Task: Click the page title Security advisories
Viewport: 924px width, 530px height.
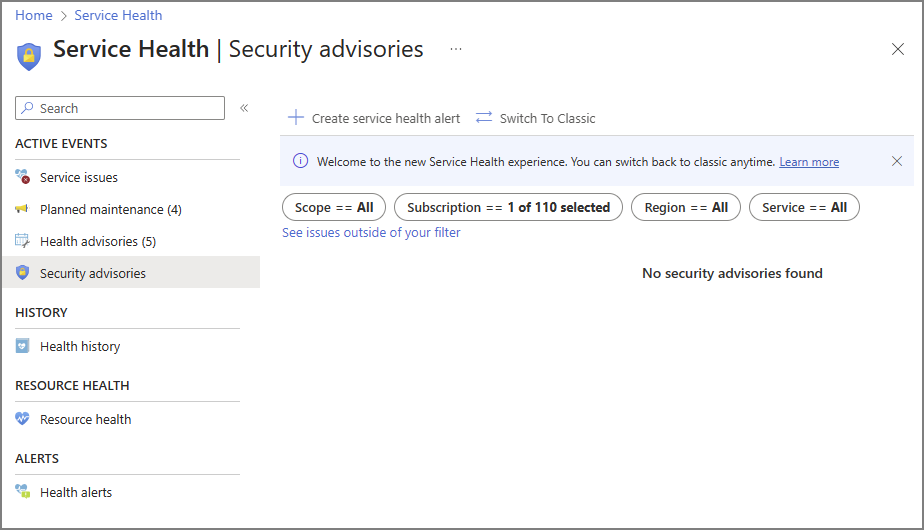Action: [x=326, y=50]
